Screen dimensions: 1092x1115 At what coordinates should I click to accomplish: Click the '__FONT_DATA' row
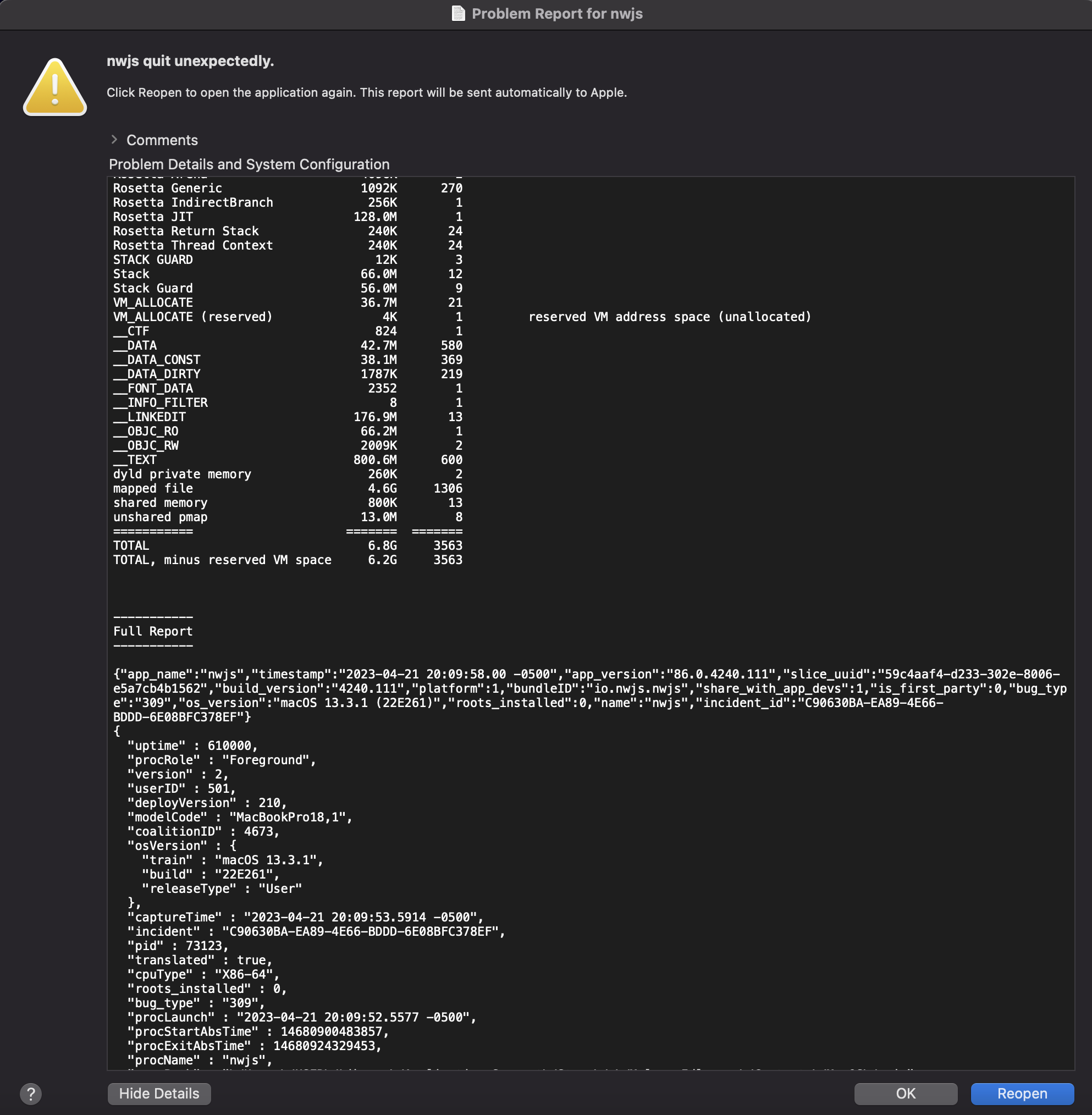pos(288,388)
